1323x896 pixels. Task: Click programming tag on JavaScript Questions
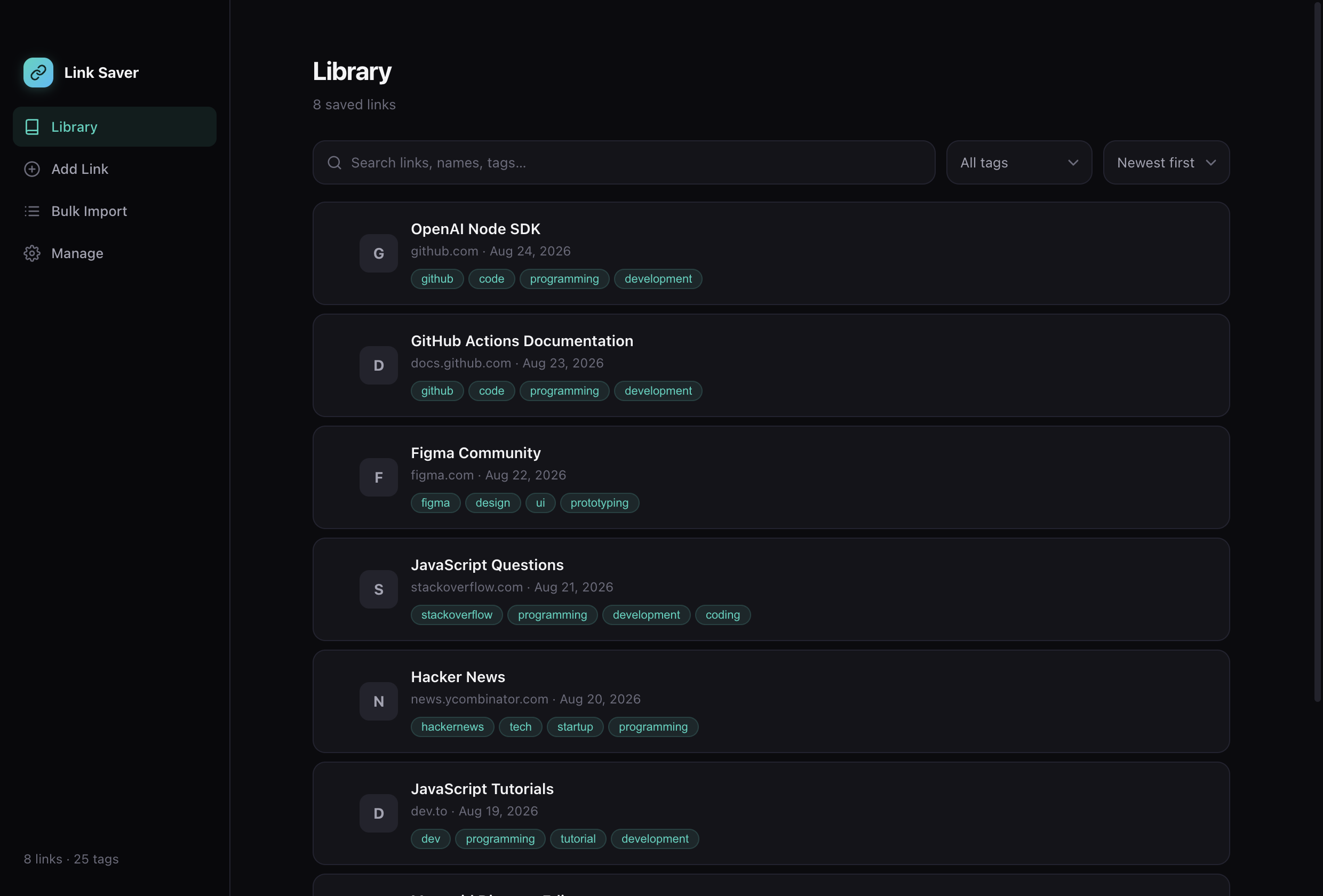[552, 615]
